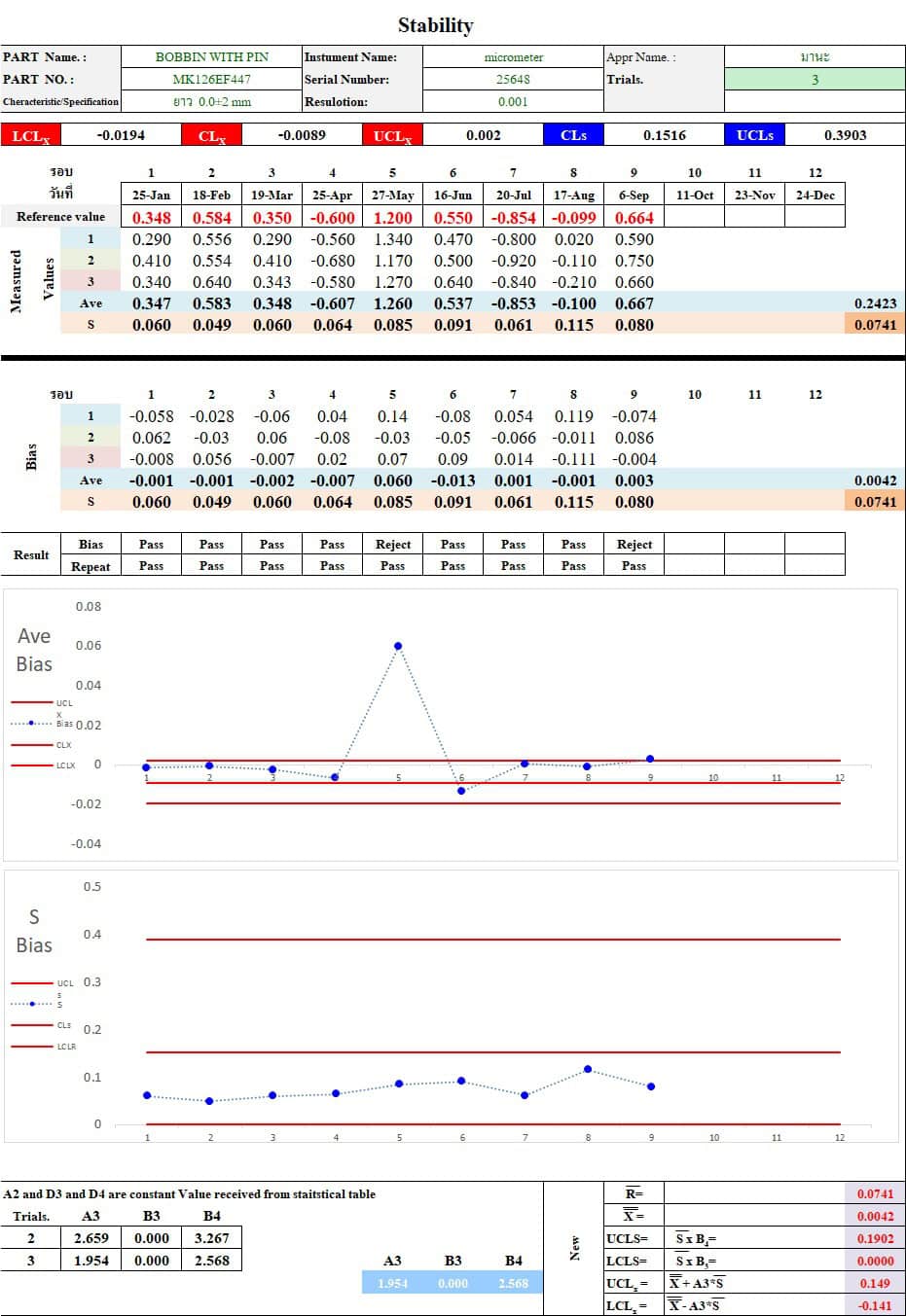
Task: Select the New UCLS result 0.1902
Action: click(874, 1239)
